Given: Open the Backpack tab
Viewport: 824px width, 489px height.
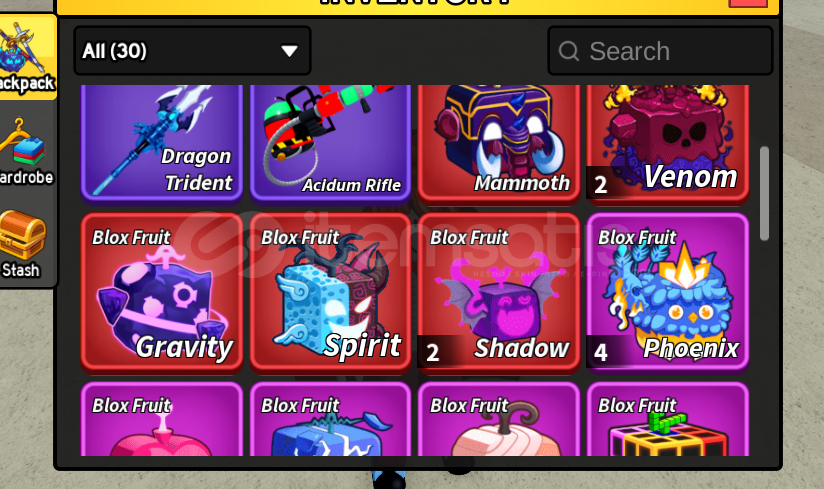Looking at the screenshot, I should click(x=27, y=57).
